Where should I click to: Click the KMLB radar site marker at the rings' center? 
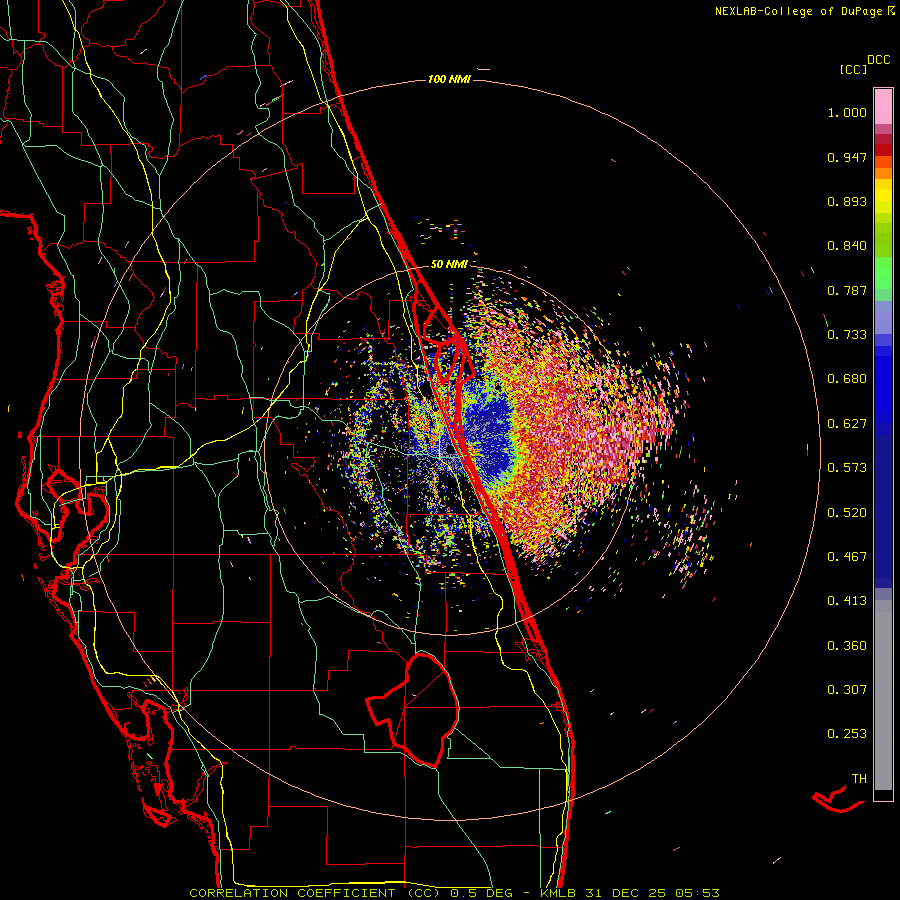coord(449,451)
